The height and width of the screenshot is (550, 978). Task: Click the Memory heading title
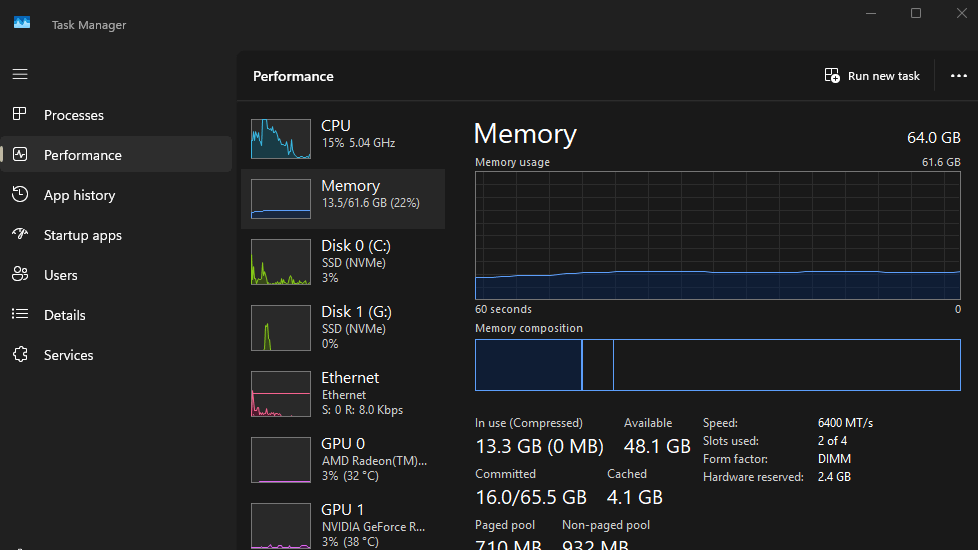click(x=525, y=134)
